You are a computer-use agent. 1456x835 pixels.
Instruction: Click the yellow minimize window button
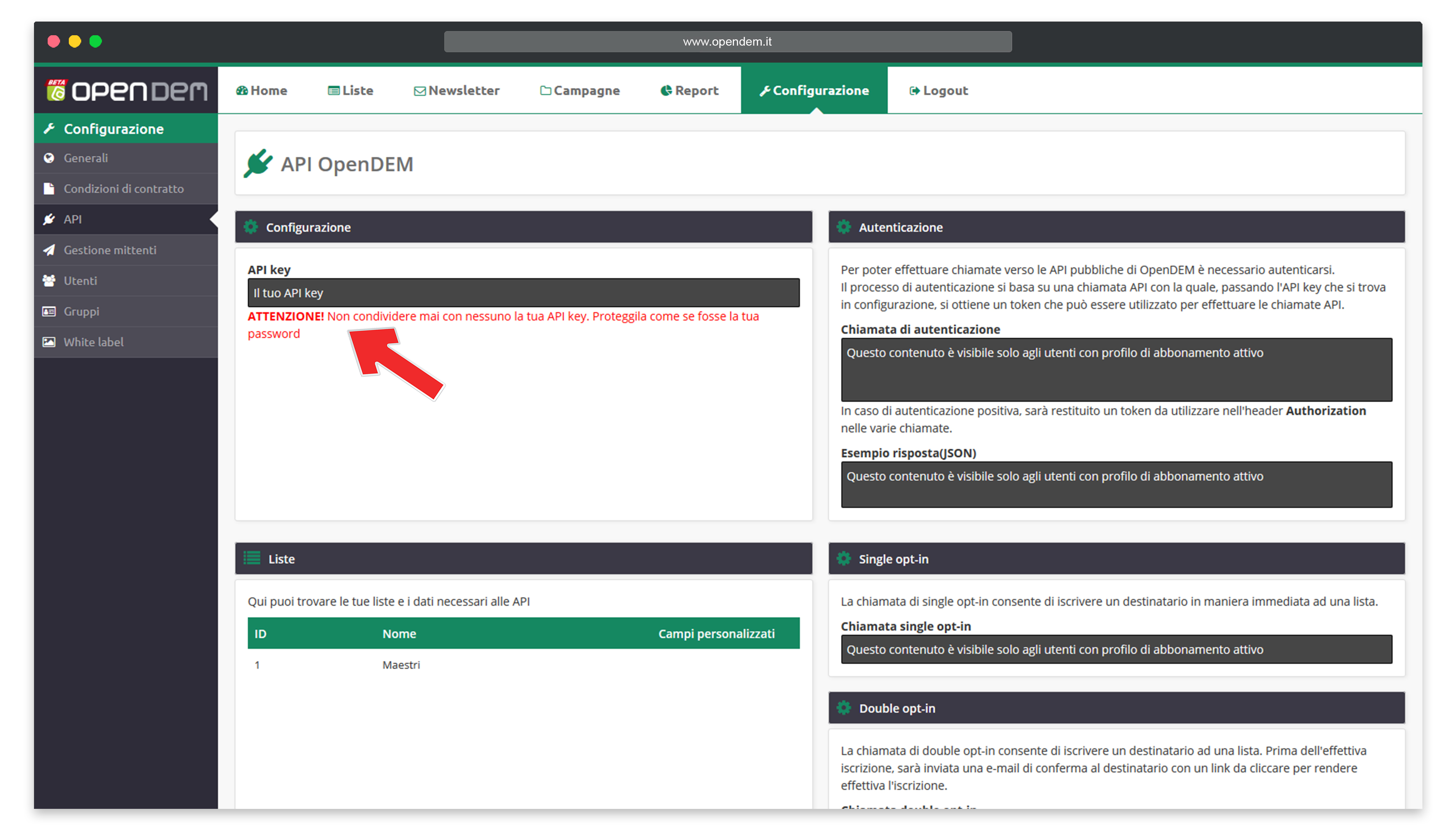[x=75, y=41]
